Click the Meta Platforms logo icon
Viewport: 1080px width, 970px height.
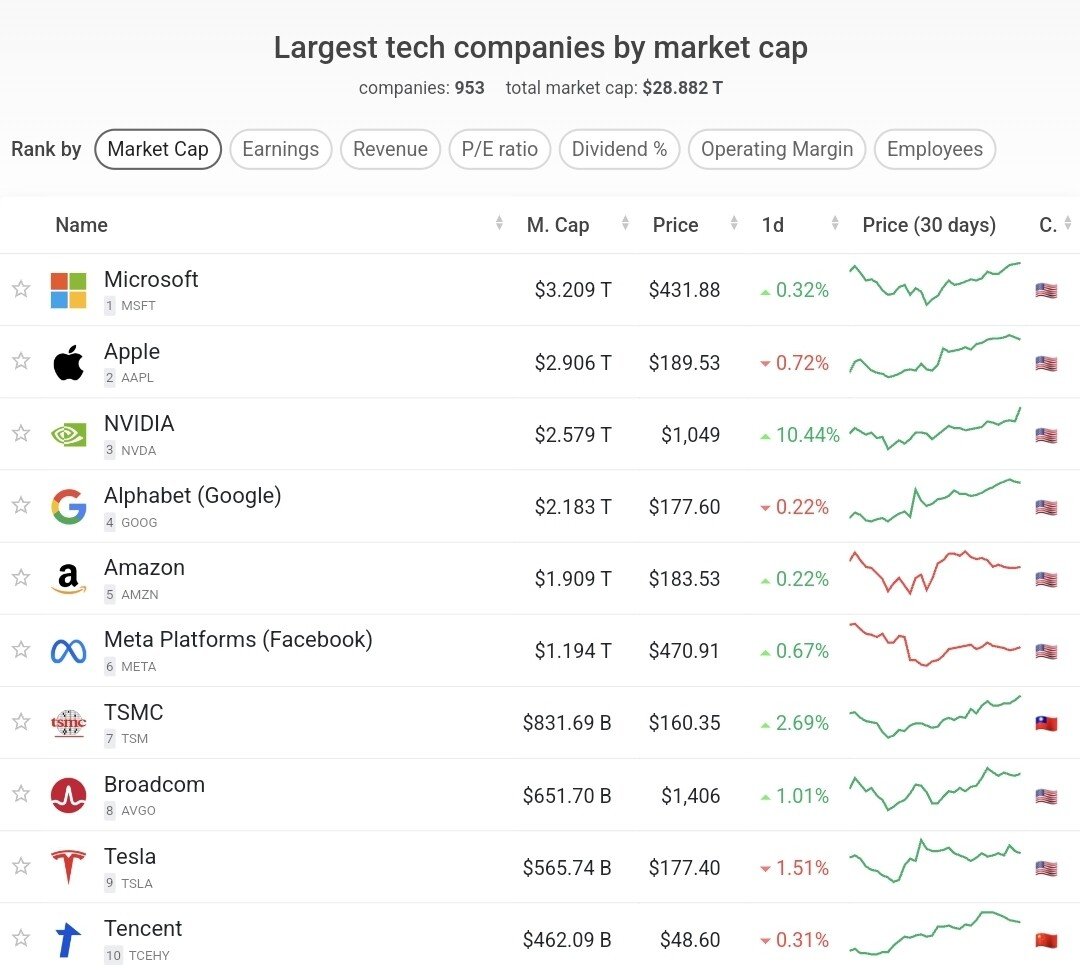[68, 651]
